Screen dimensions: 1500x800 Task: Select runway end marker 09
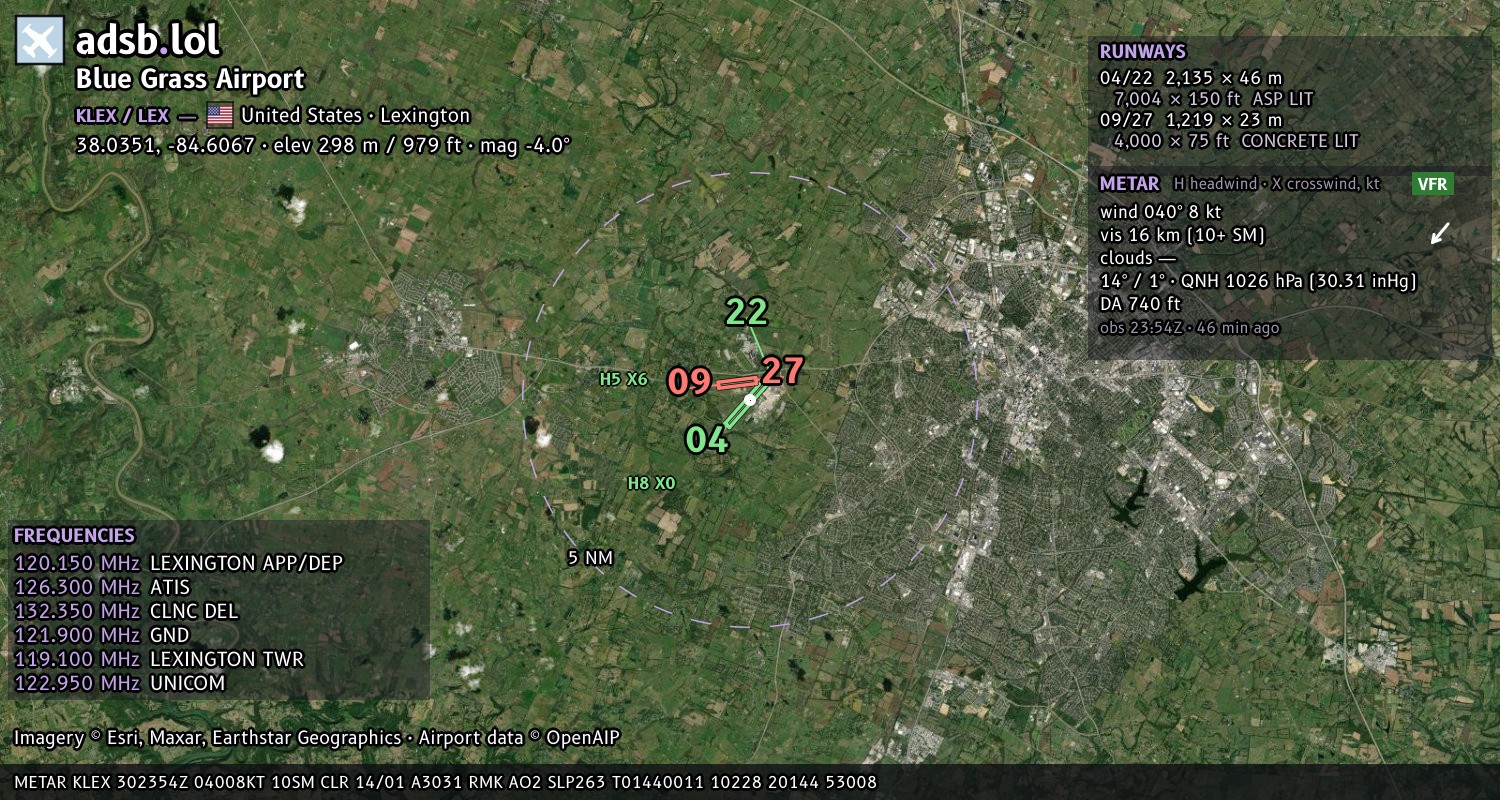(x=689, y=381)
